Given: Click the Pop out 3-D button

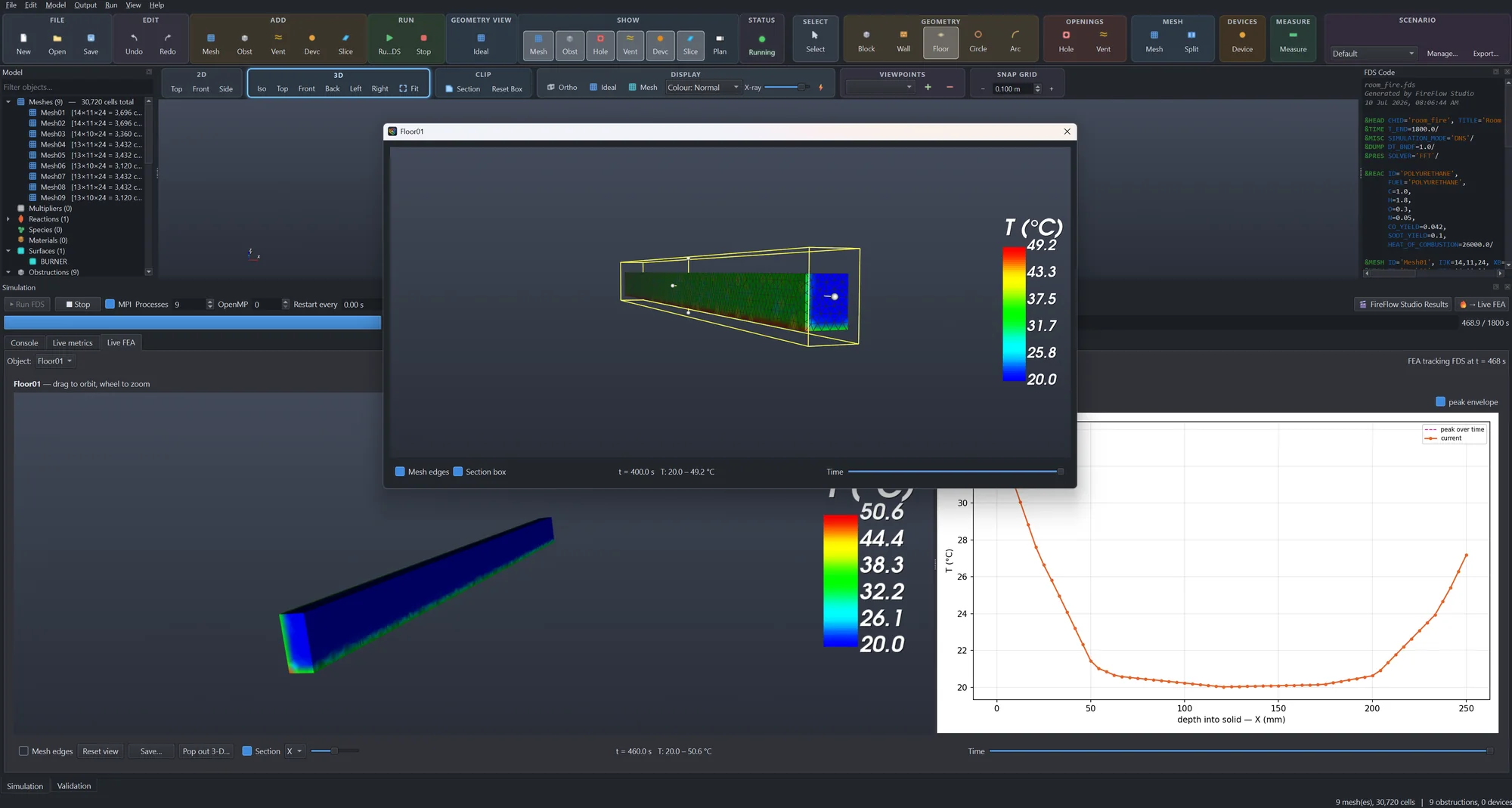Looking at the screenshot, I should [206, 751].
